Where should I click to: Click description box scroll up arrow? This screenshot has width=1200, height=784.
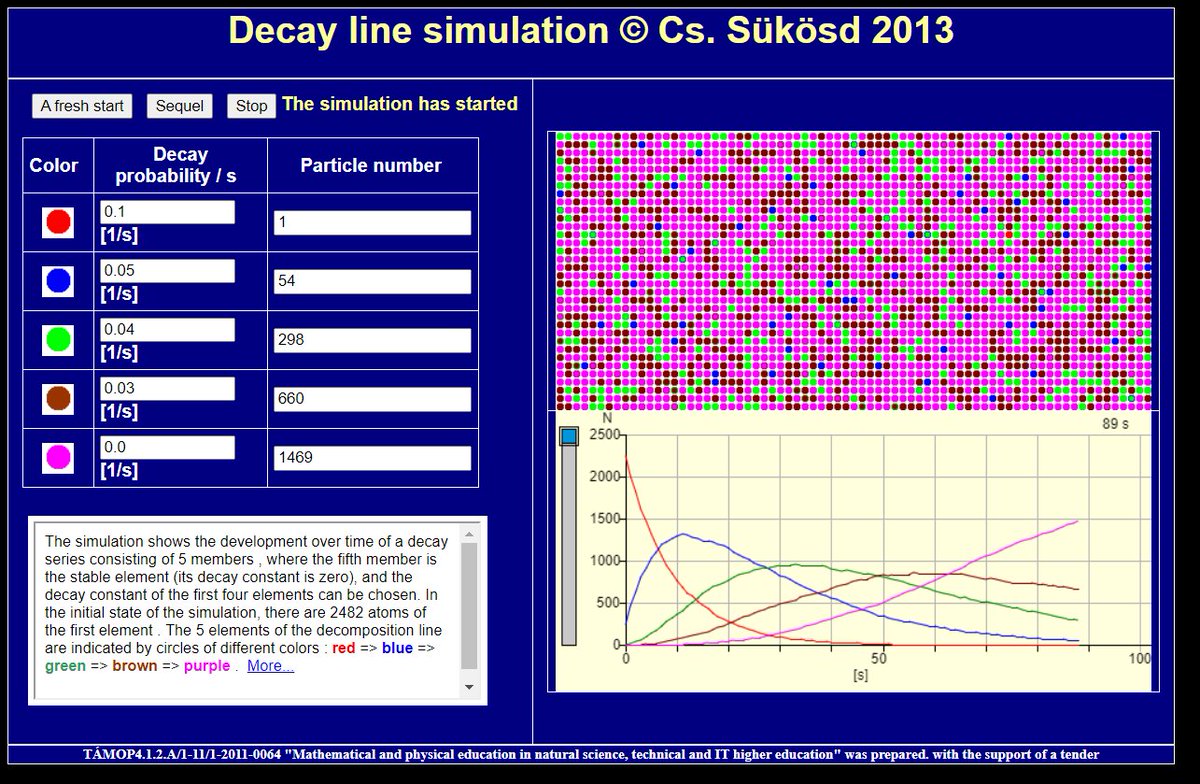pos(469,533)
